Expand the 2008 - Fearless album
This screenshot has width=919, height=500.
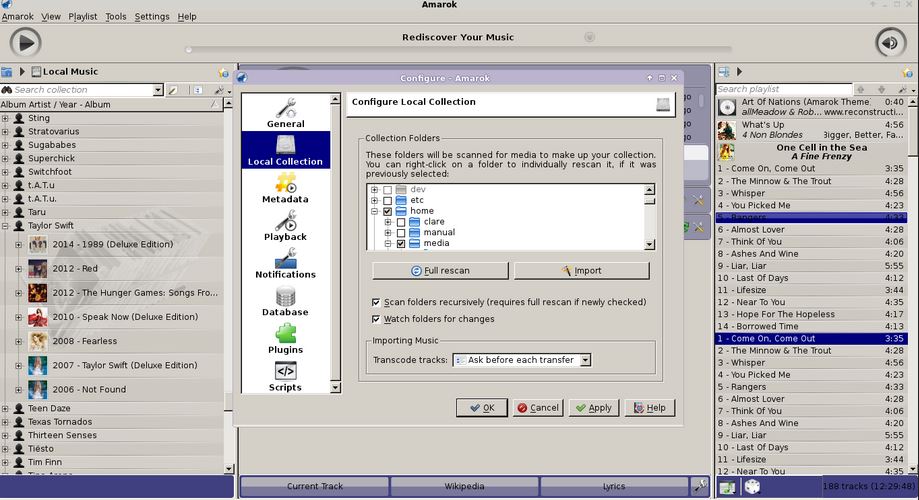coord(19,341)
